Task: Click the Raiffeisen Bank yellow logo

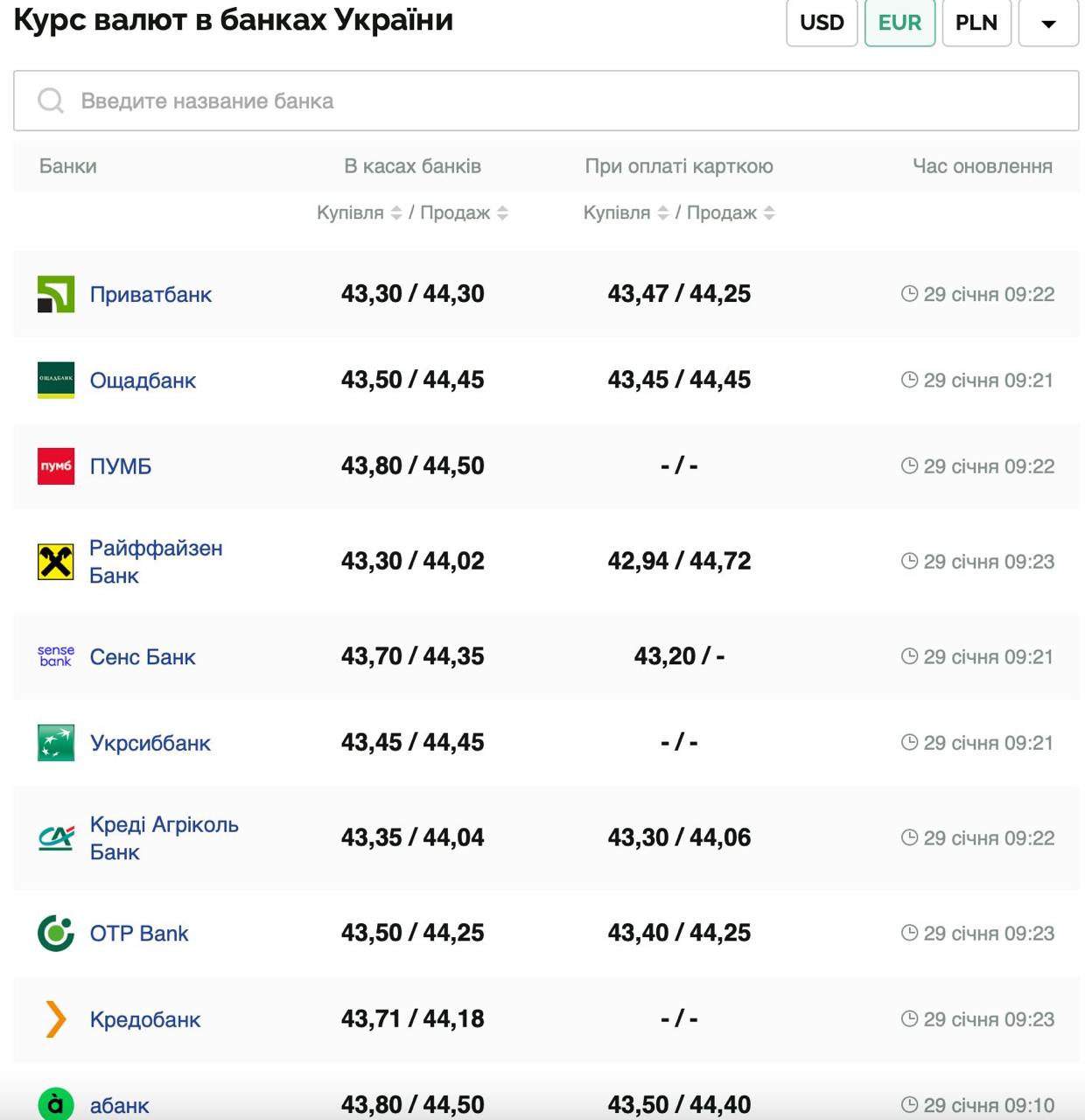Action: point(55,562)
